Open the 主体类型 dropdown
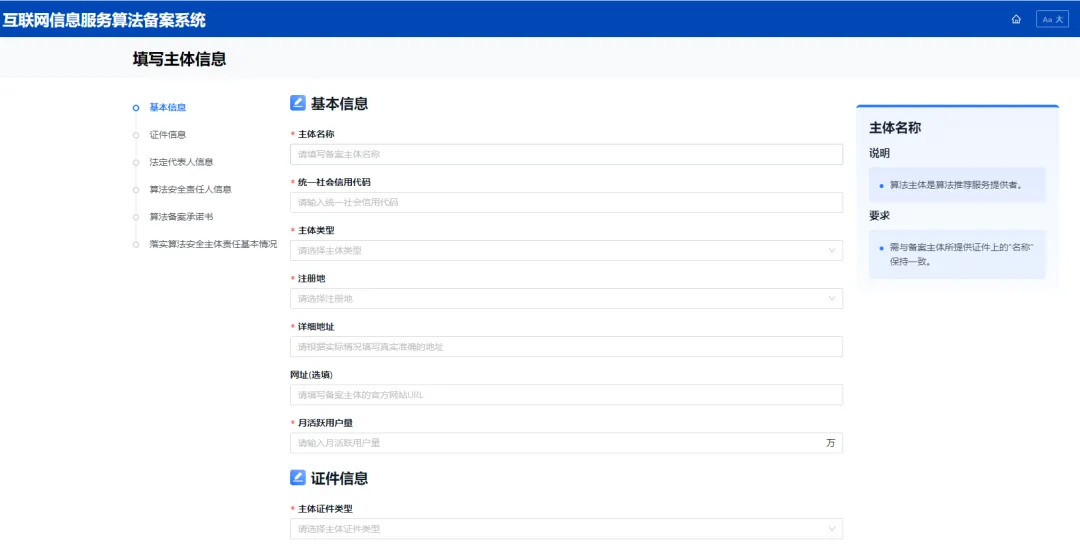 point(566,251)
